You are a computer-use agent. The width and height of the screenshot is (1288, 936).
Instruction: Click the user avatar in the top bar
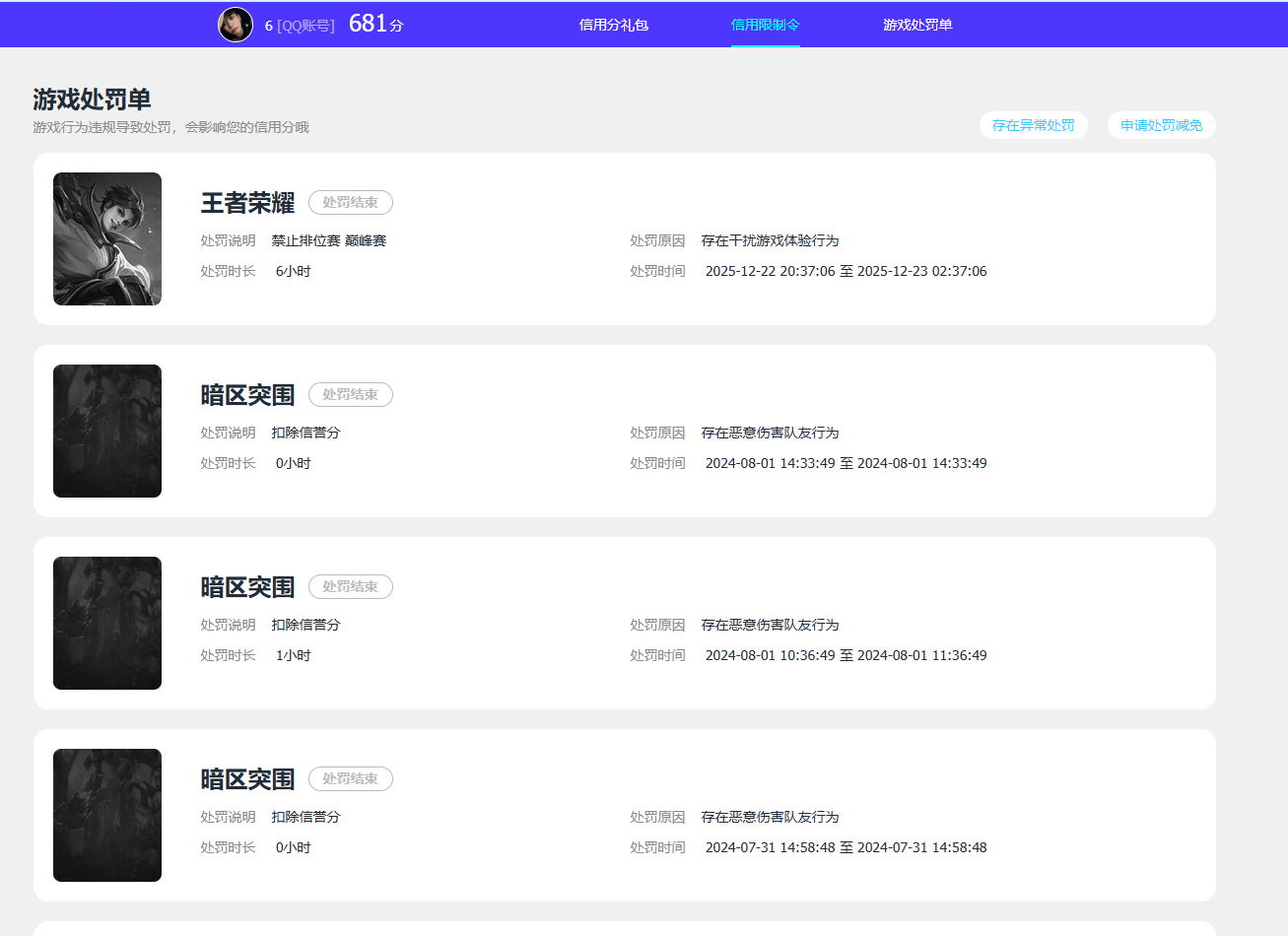[x=236, y=25]
